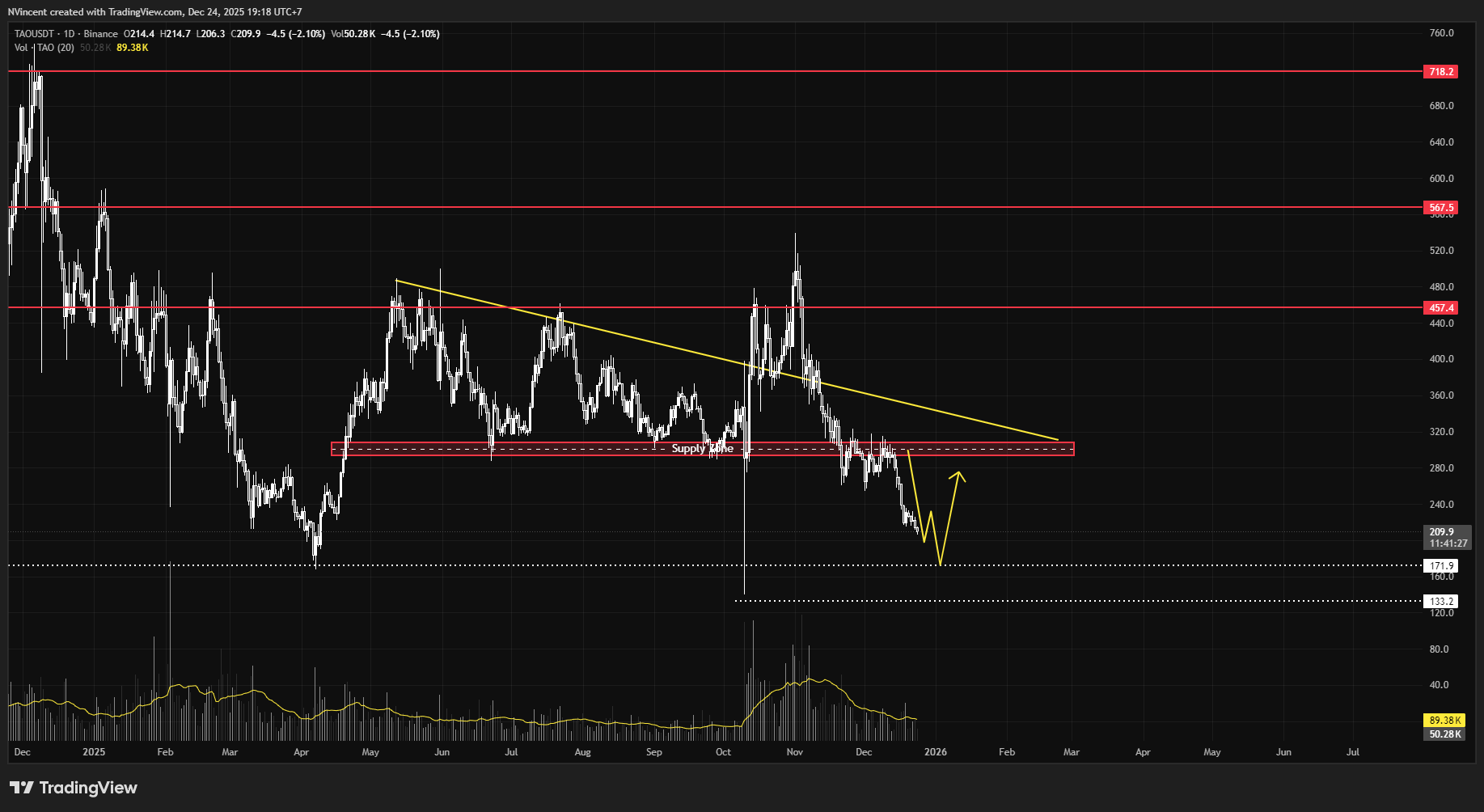Click the yellow 89.38K volume MA label
1484x812 pixels.
1444,721
